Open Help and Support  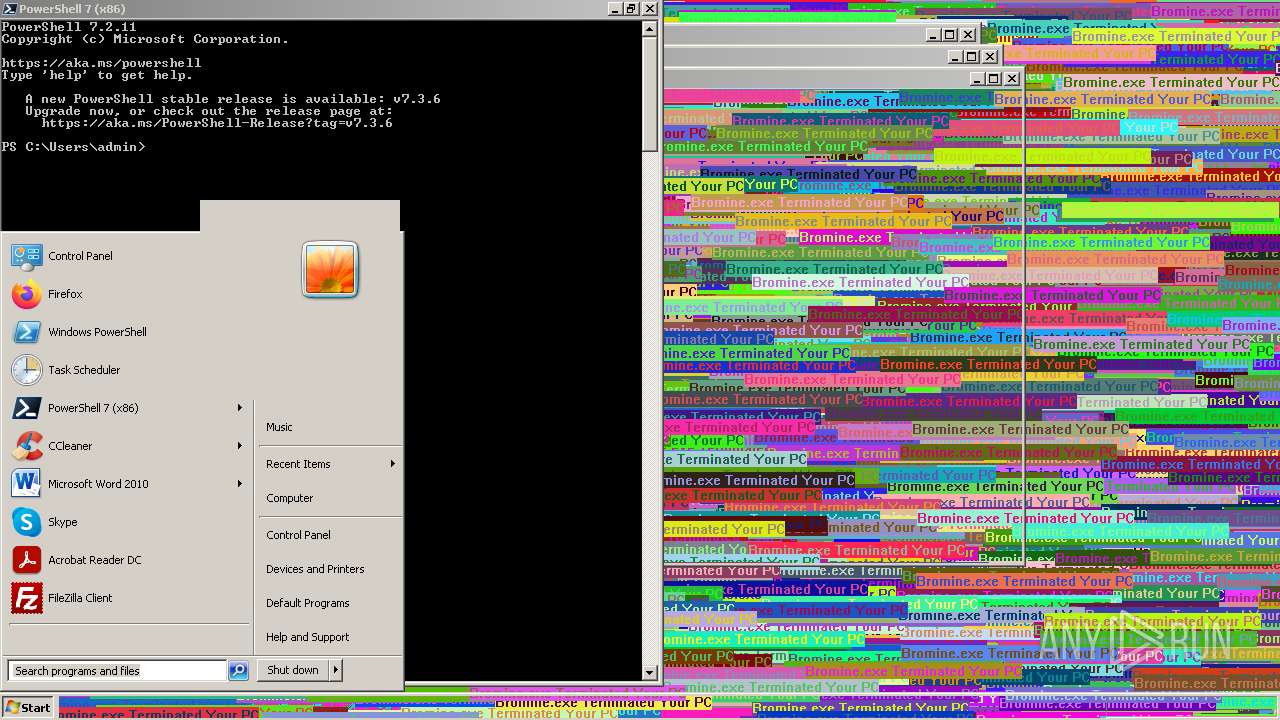tap(308, 637)
